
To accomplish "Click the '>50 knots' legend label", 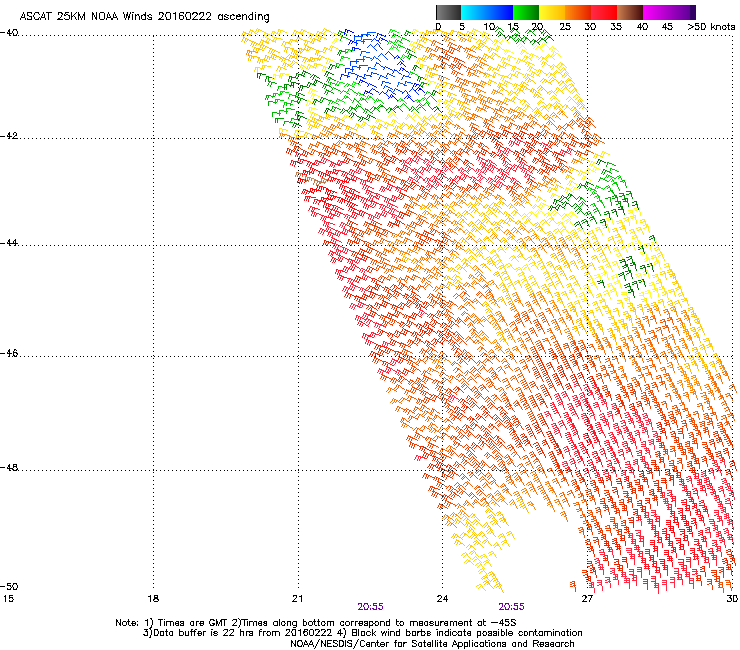I will (711, 27).
